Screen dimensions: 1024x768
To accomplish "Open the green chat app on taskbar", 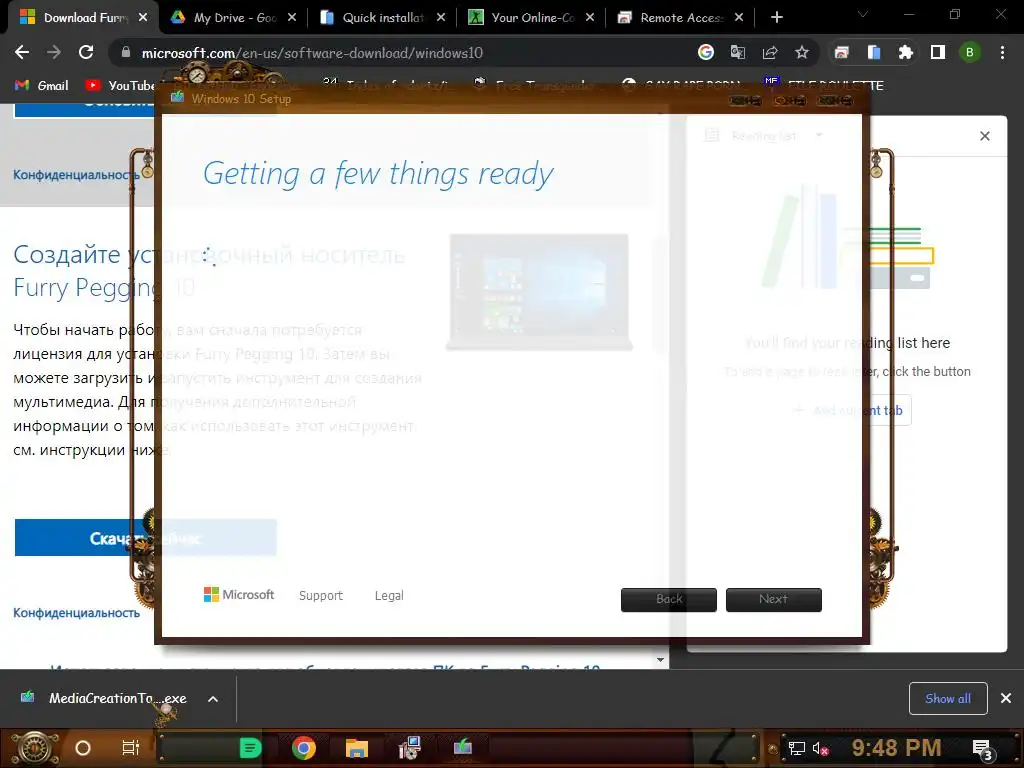I will [250, 748].
